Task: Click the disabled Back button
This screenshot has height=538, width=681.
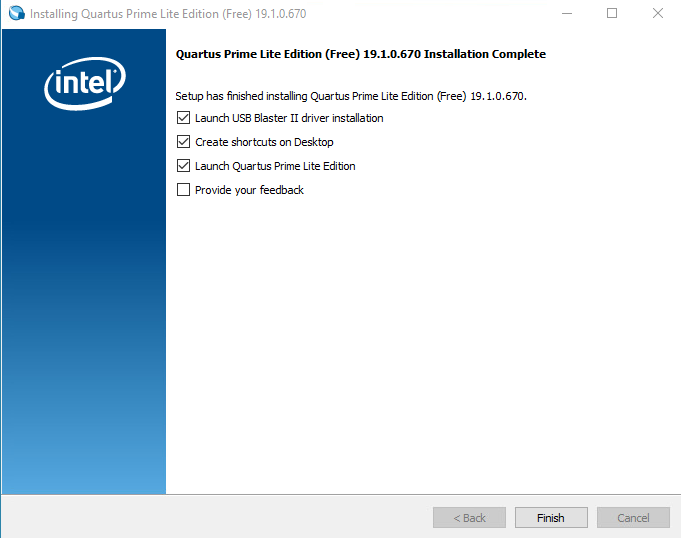Action: tap(469, 518)
